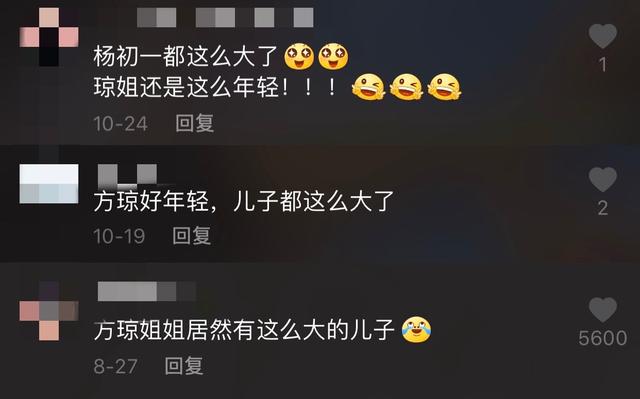Click 回复 next to date 10-24
The width and height of the screenshot is (640, 399).
pos(195,123)
